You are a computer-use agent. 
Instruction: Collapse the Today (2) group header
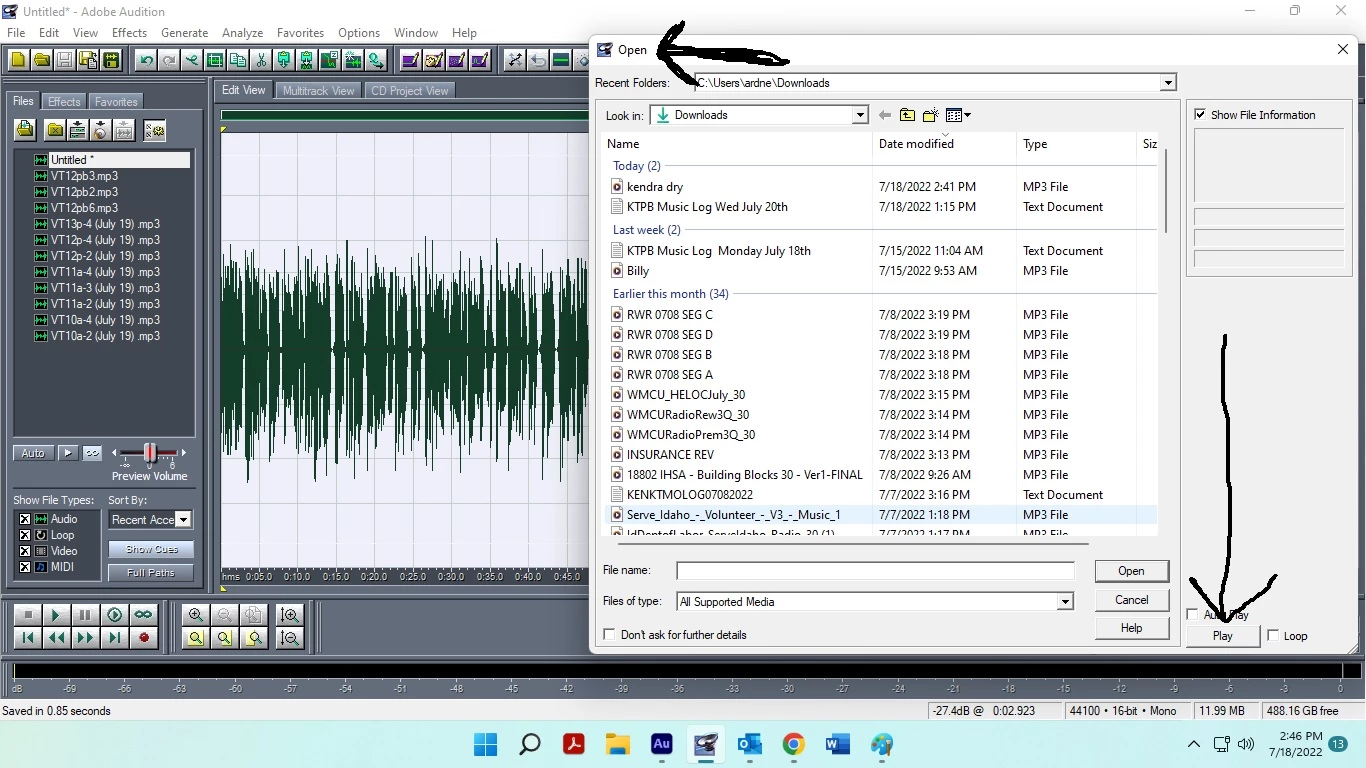[x=636, y=166]
